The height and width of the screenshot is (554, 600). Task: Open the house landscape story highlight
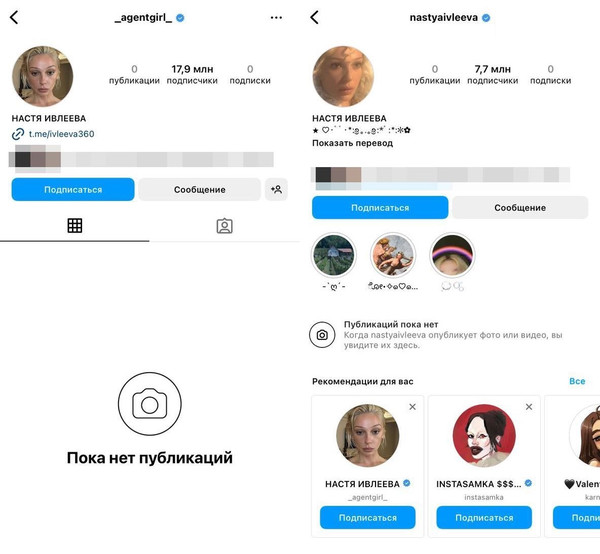333,255
